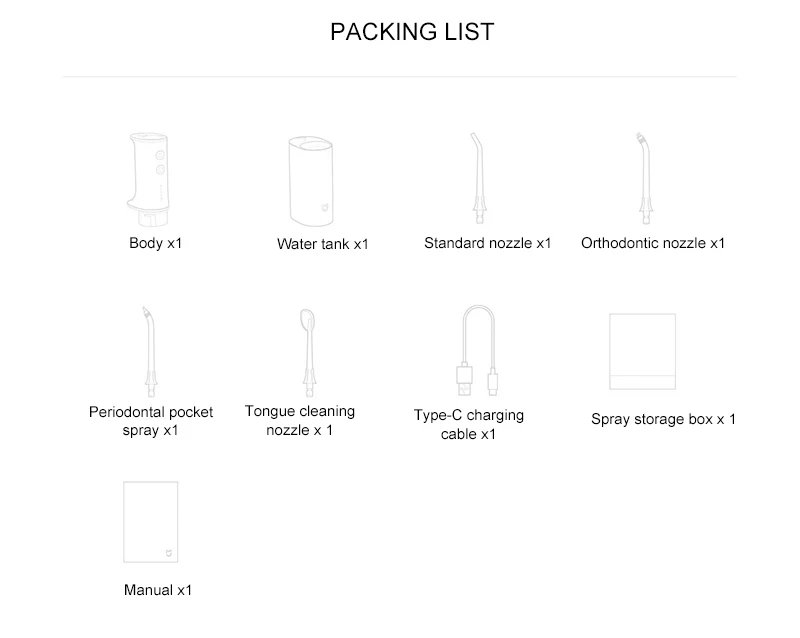The width and height of the screenshot is (800, 638).
Task: Click the standard nozzle illustration
Action: [478, 178]
